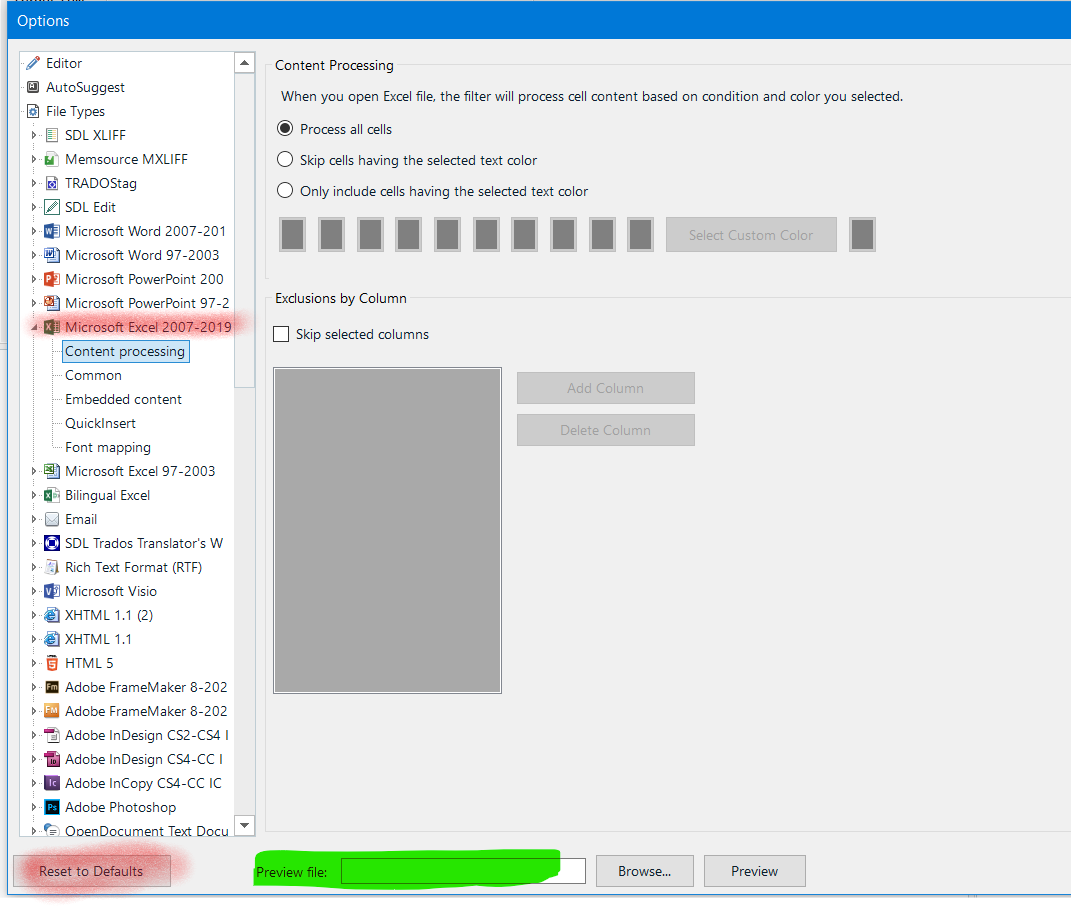Click the Select Custom Color button
The width and height of the screenshot is (1071, 906).
point(751,235)
